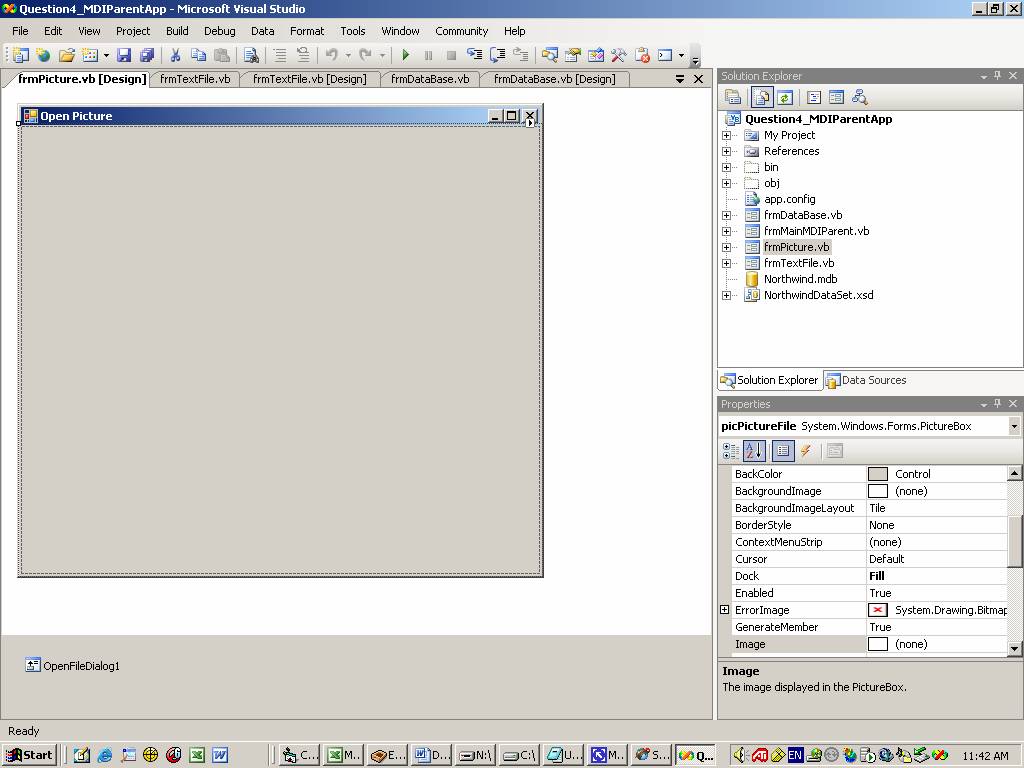Click the OpenFileDialog1 component in the tray
Screen dimensions: 1024x768
pos(73,666)
